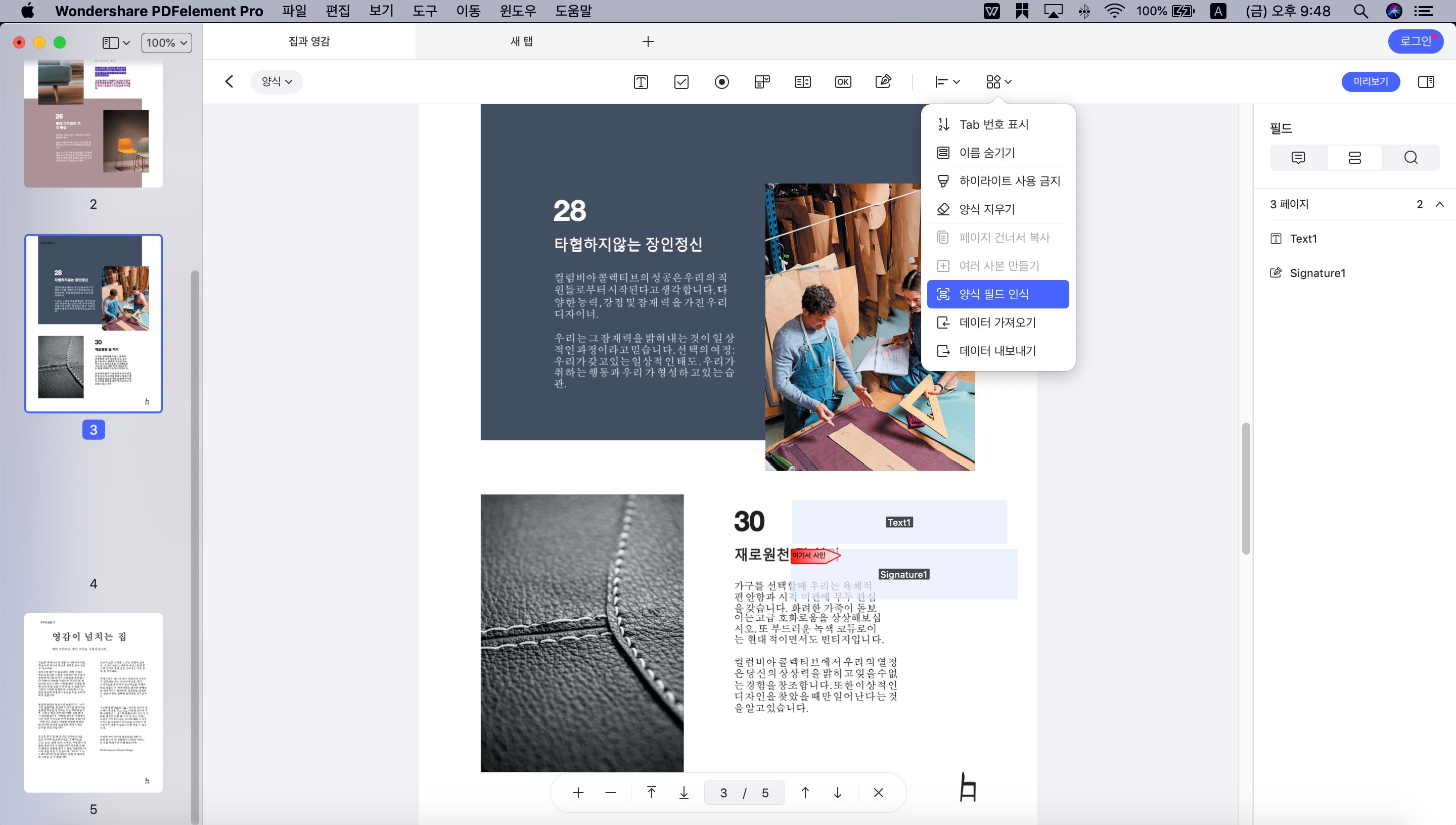Open the page 3 thumbnail
The image size is (1456, 825).
pos(94,324)
